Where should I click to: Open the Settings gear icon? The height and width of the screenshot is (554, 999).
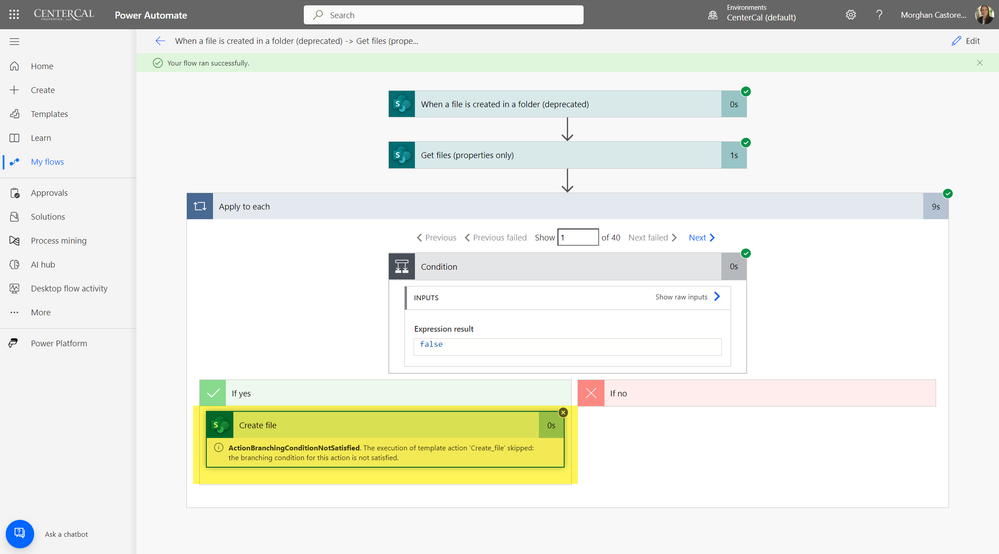tap(851, 15)
